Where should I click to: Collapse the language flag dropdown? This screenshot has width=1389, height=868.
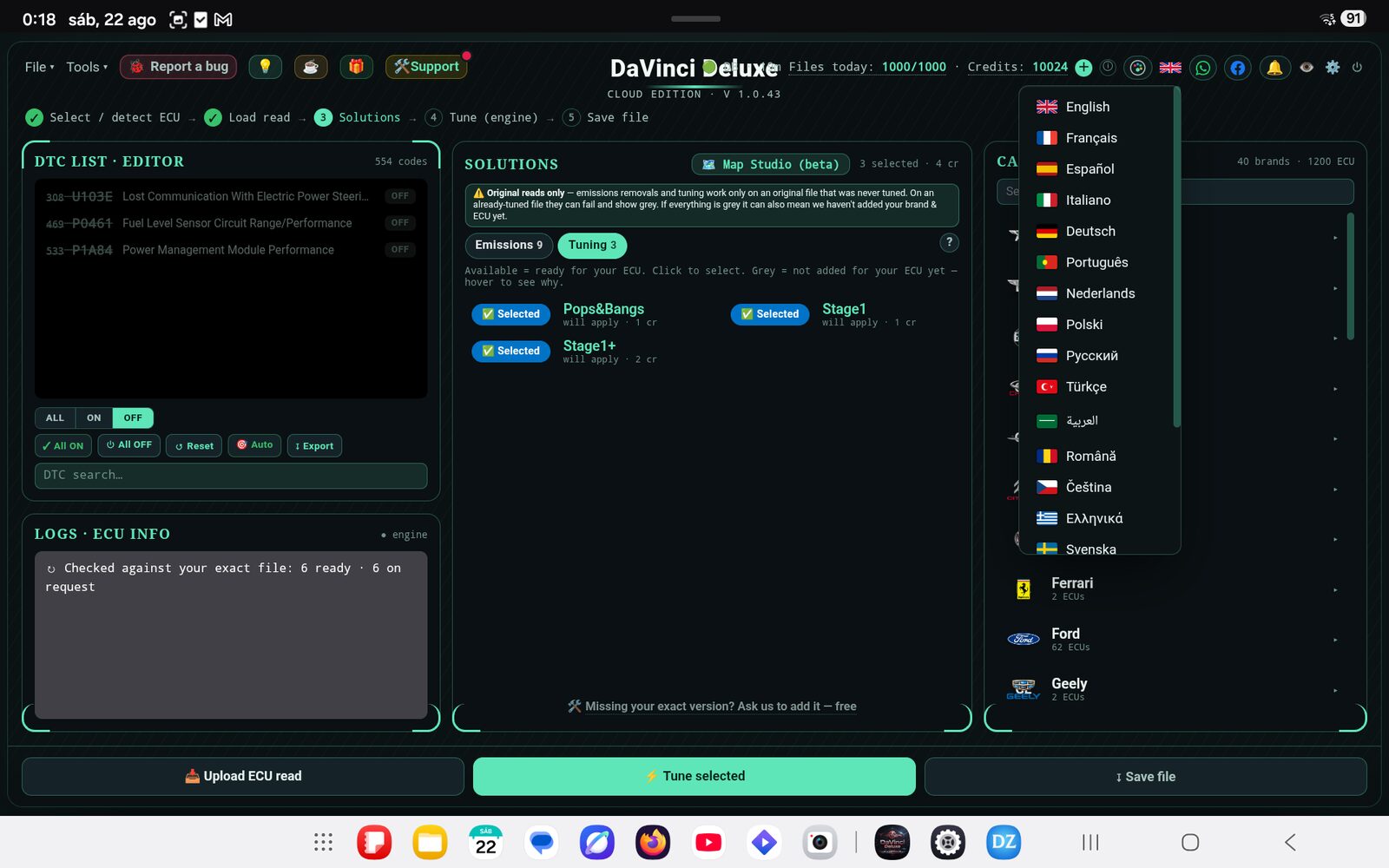(1170, 67)
